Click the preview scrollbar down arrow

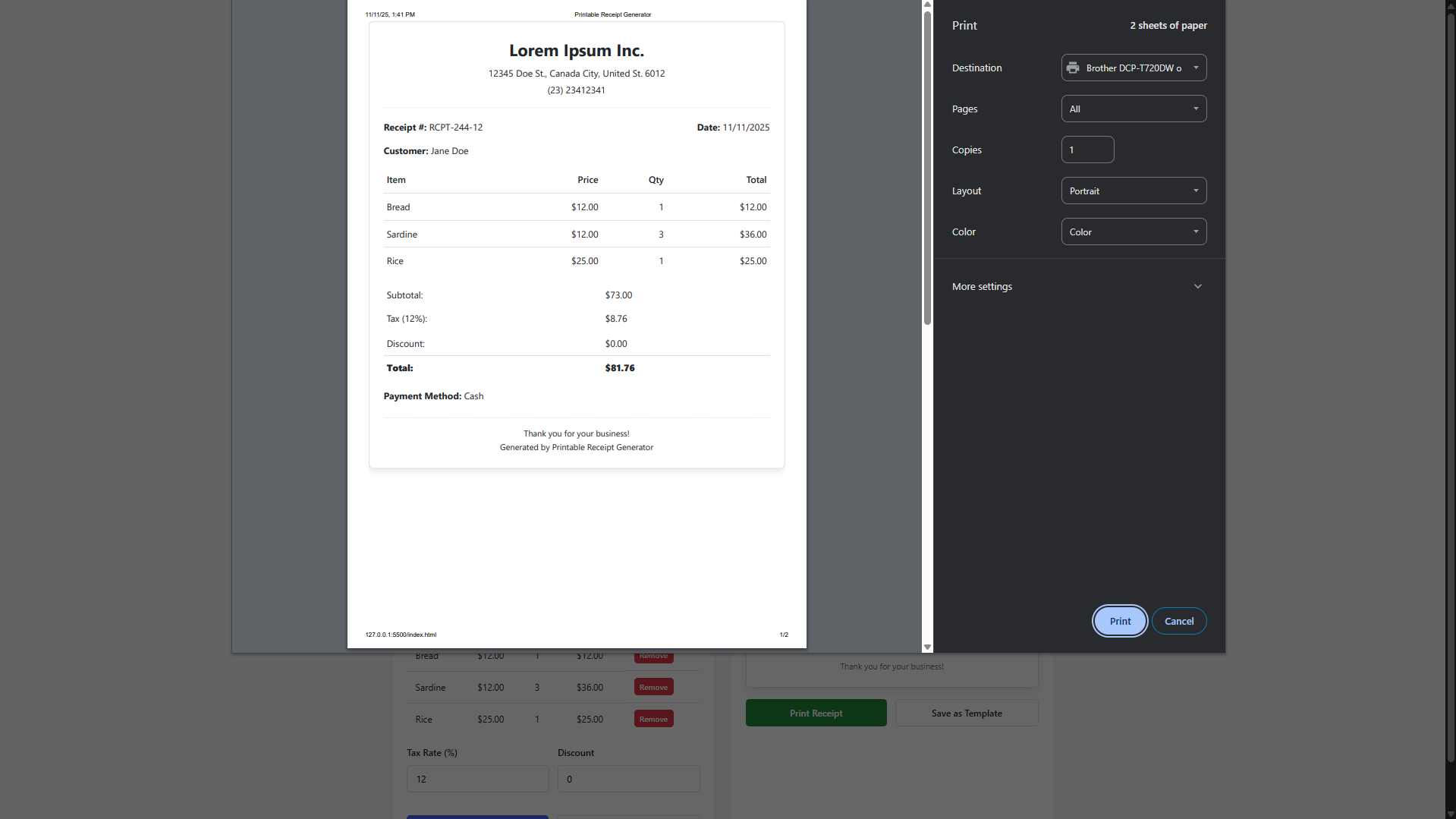927,647
